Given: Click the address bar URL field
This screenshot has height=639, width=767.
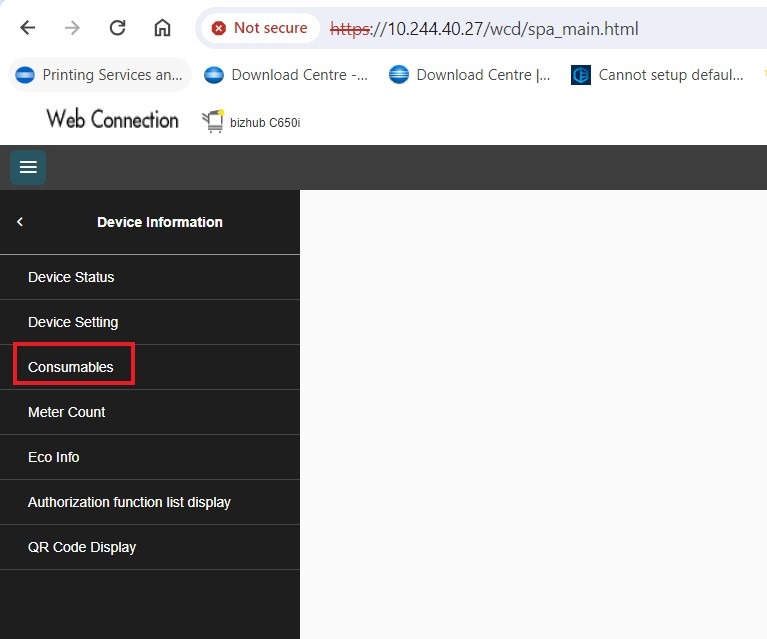Looking at the screenshot, I should (500, 28).
